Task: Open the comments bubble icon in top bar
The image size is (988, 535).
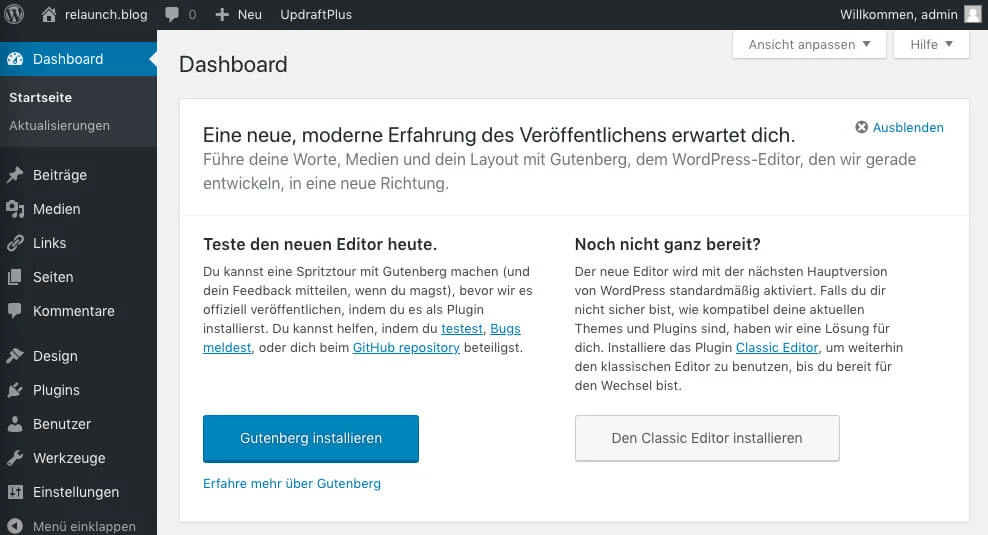Action: click(172, 15)
